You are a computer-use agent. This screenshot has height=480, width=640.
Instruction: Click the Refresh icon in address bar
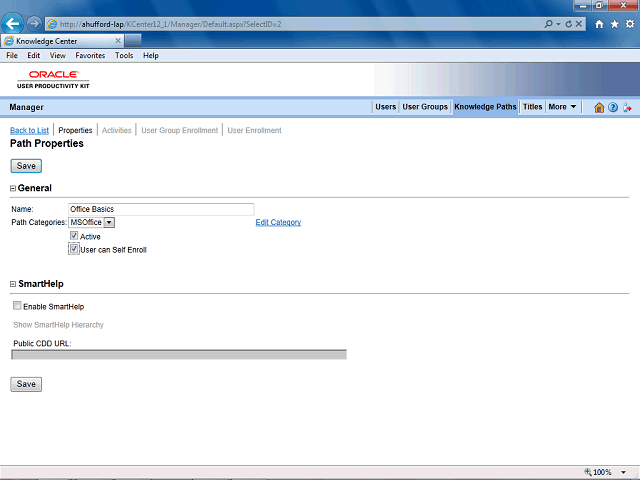pyautogui.click(x=569, y=24)
